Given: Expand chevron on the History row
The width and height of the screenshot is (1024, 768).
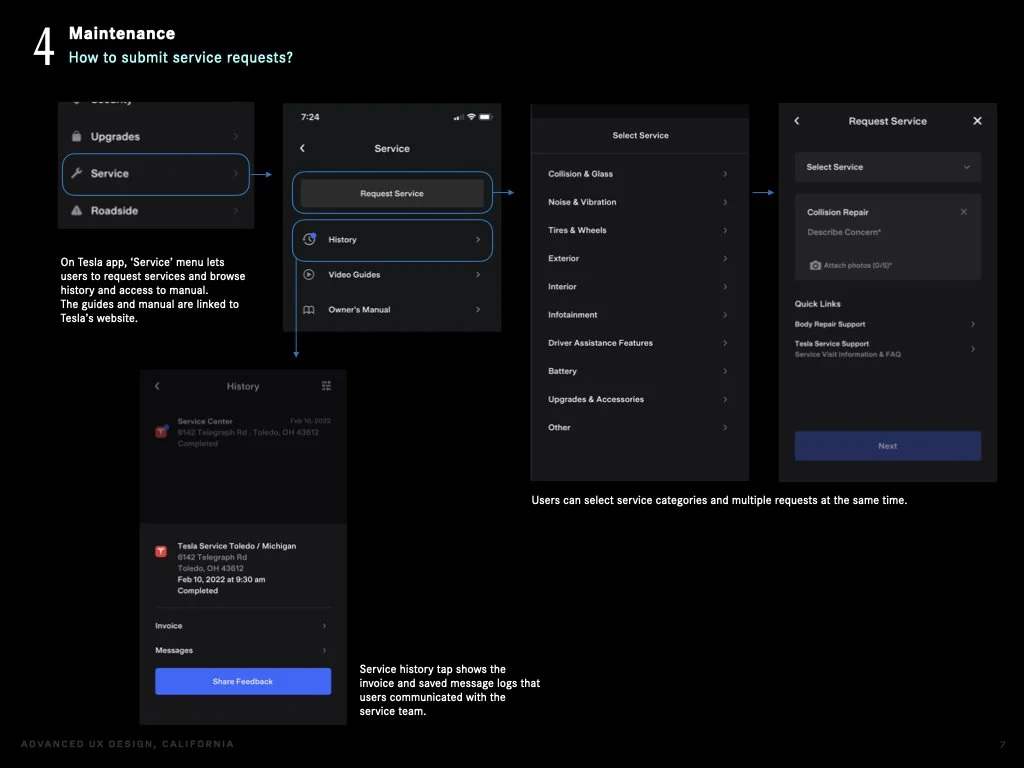Looking at the screenshot, I should (x=478, y=240).
